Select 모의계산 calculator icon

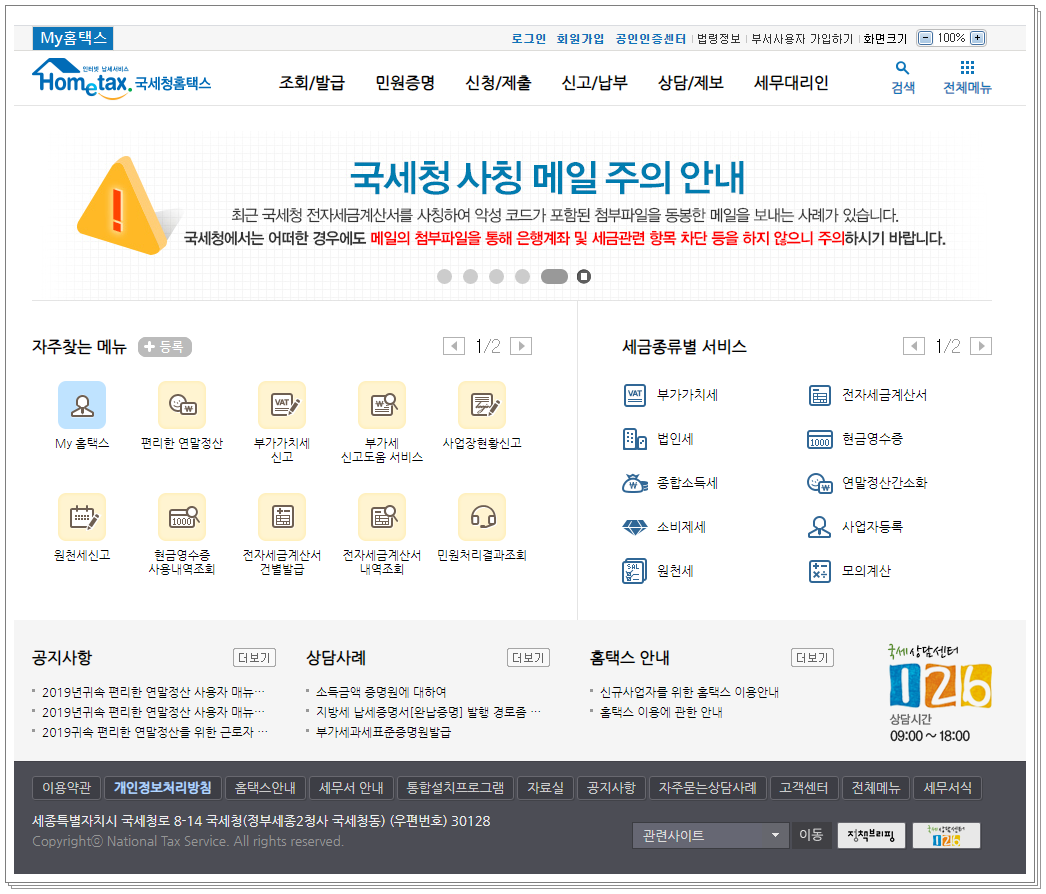(x=820, y=571)
